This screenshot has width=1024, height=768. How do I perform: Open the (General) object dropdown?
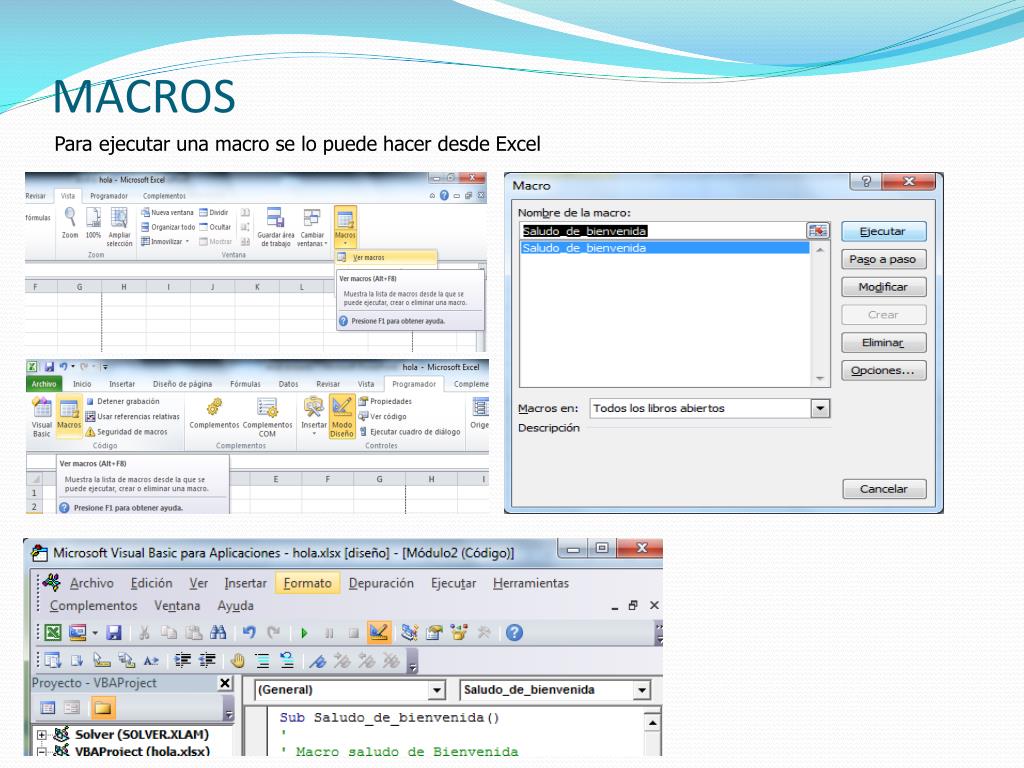[437, 690]
